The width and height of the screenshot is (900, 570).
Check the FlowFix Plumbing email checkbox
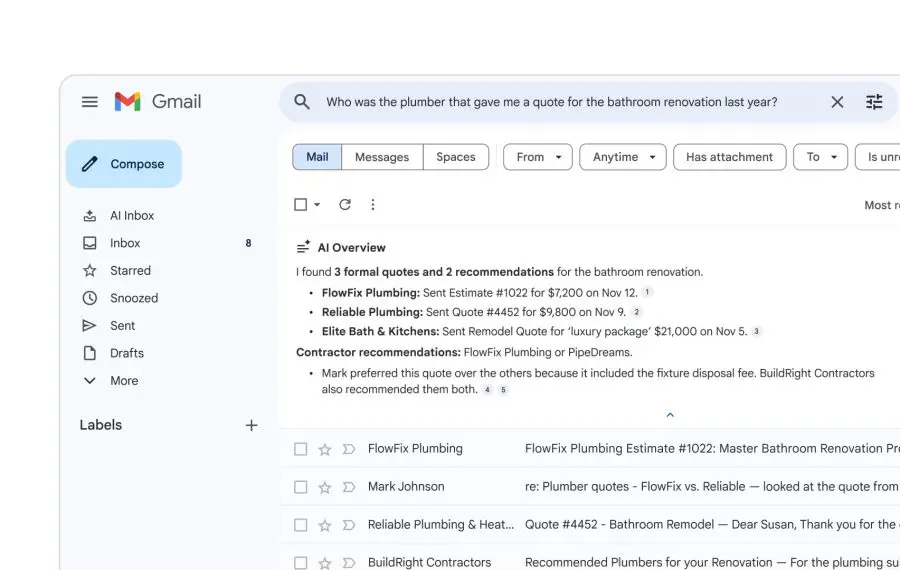pyautogui.click(x=301, y=449)
